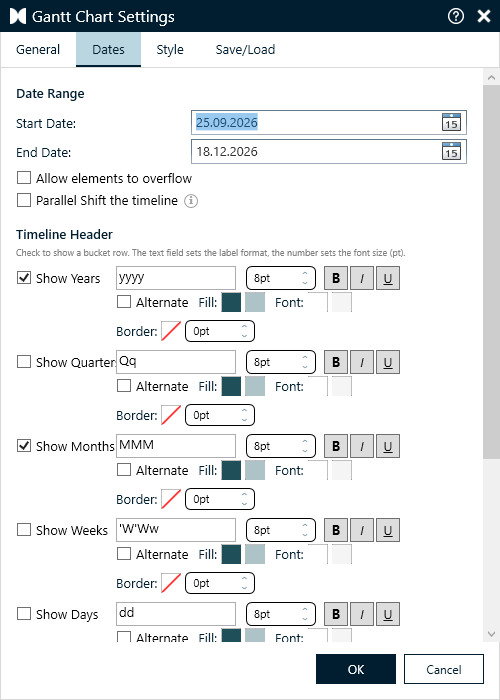Open End Date calendar picker icon
Screen dimensions: 500x700
451,152
